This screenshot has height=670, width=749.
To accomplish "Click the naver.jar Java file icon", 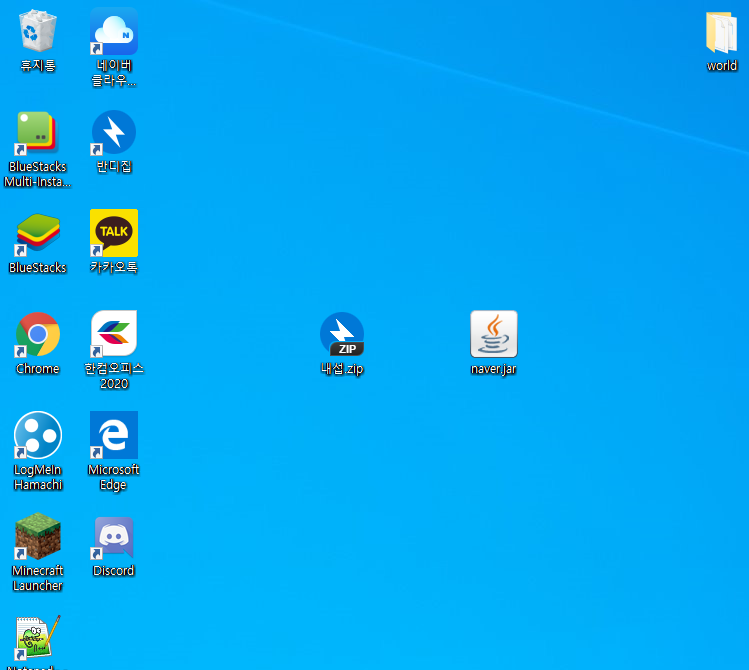I will 494,334.
